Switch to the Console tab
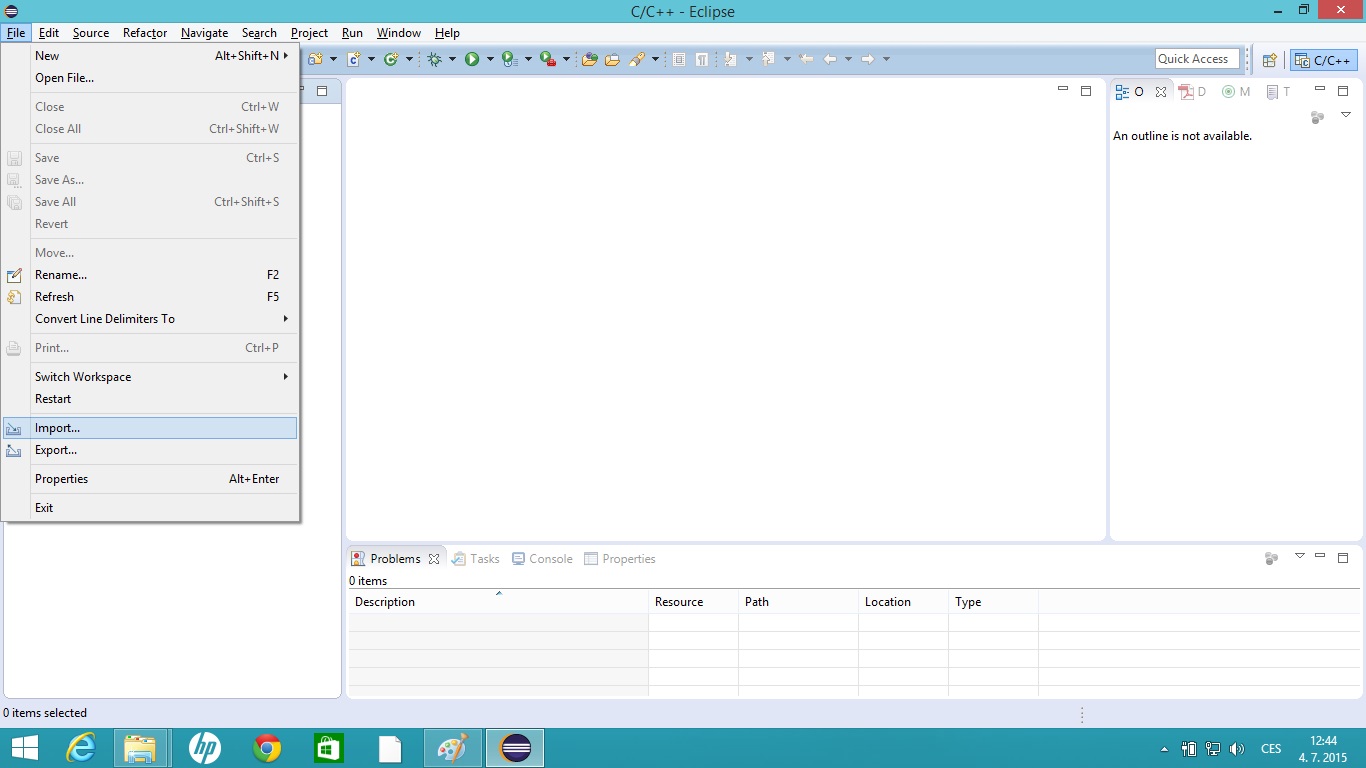The image size is (1366, 768). tap(542, 559)
